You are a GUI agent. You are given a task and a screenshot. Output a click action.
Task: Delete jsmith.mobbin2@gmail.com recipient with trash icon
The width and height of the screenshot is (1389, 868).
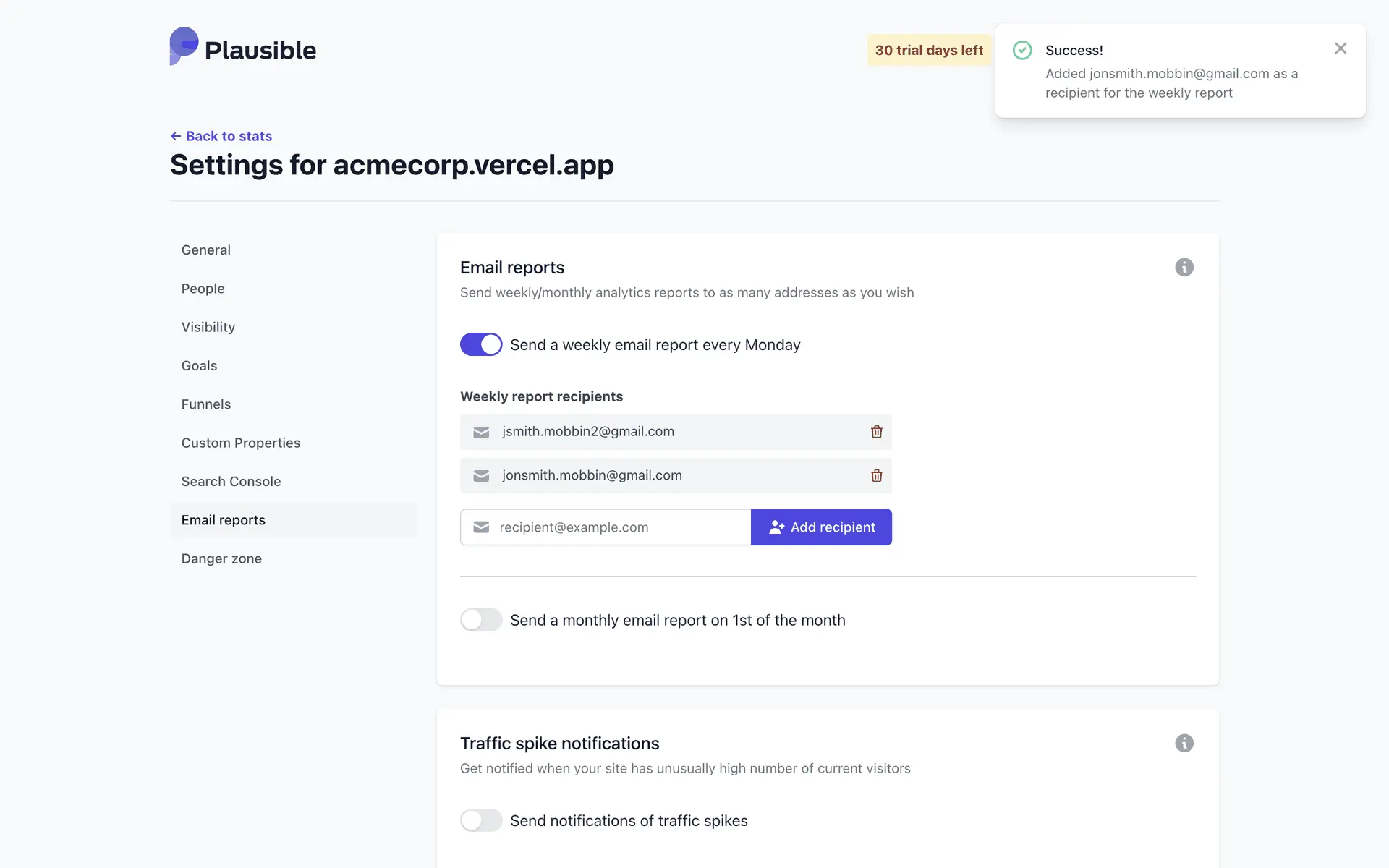pyautogui.click(x=876, y=432)
